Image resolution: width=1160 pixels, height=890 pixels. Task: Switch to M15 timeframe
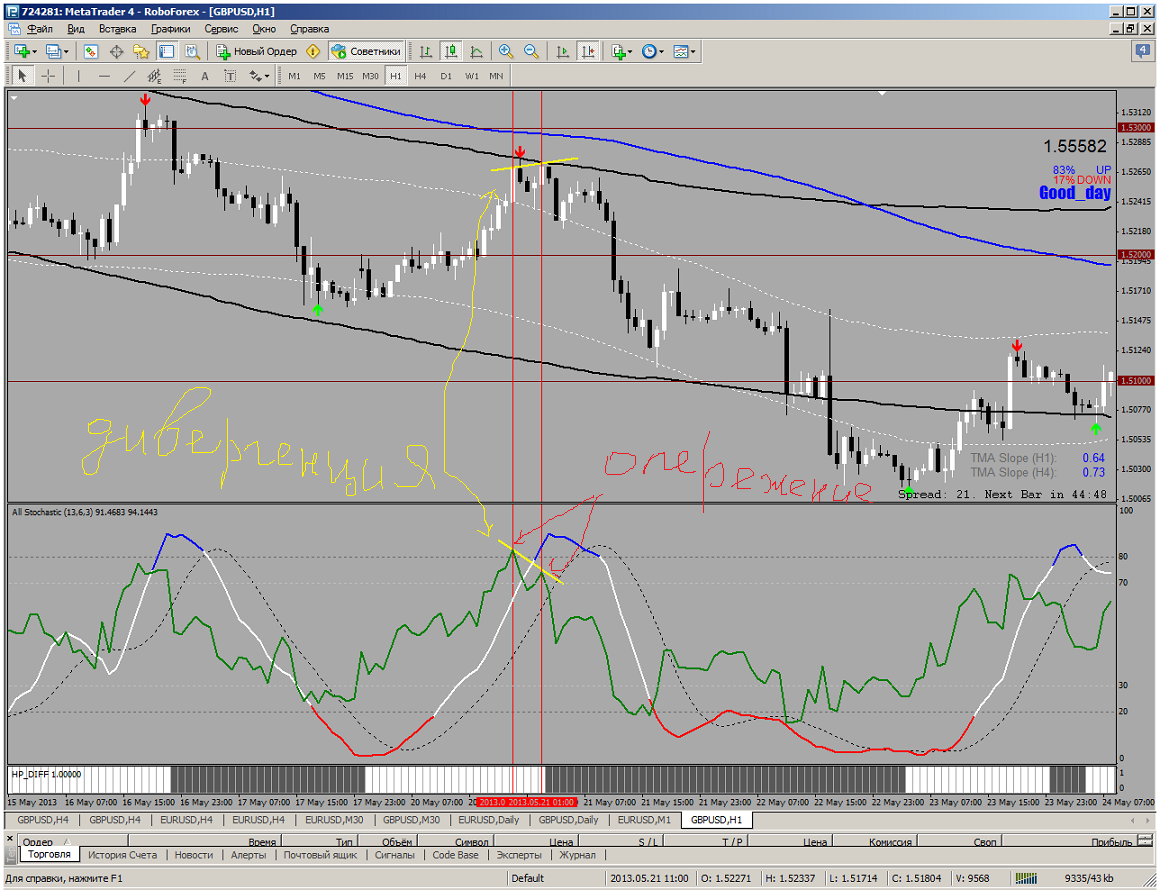[x=345, y=75]
